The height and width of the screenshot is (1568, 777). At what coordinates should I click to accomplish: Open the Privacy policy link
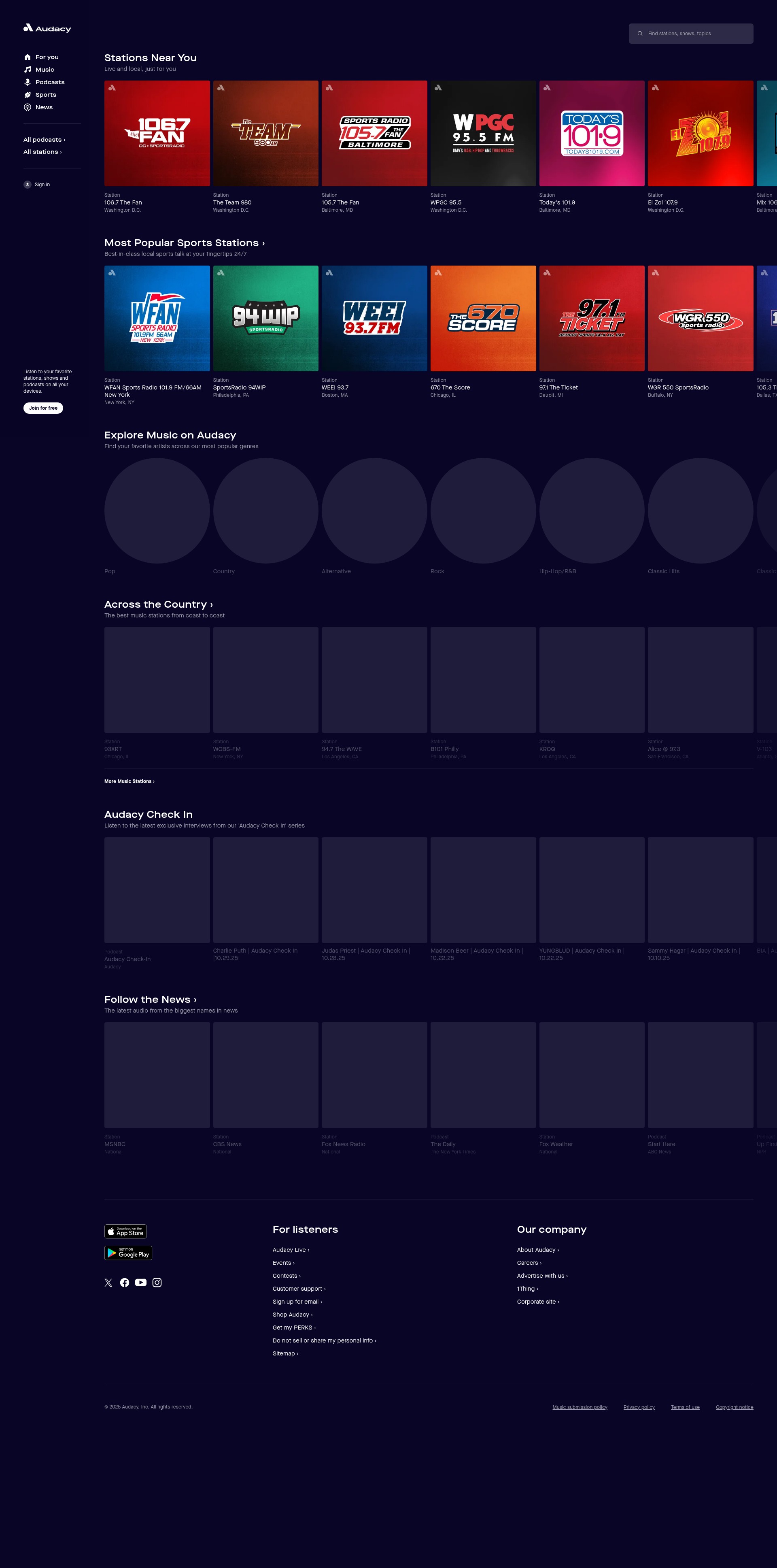(639, 1407)
